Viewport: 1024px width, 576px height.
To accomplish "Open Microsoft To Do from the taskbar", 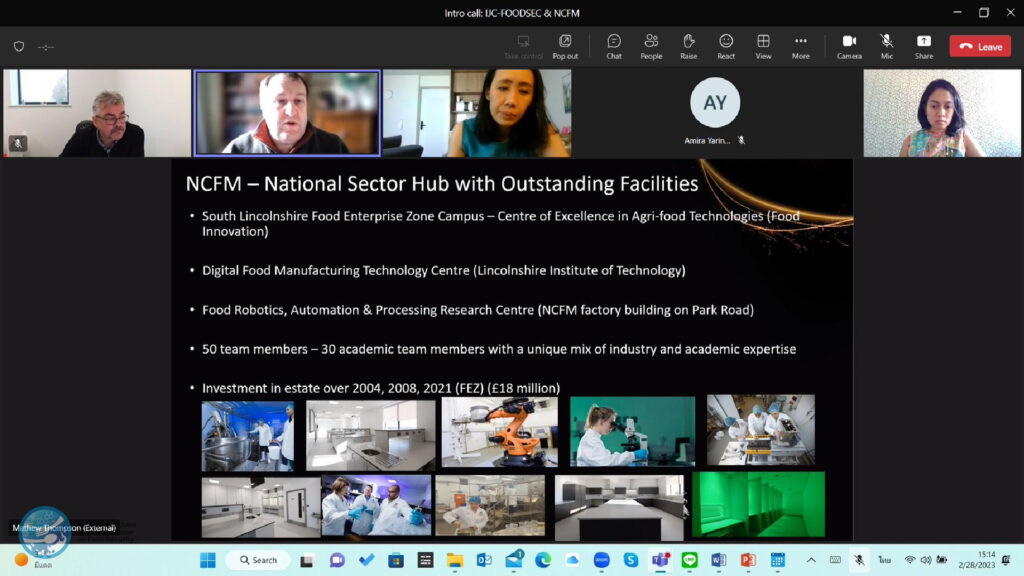I will pyautogui.click(x=366, y=560).
